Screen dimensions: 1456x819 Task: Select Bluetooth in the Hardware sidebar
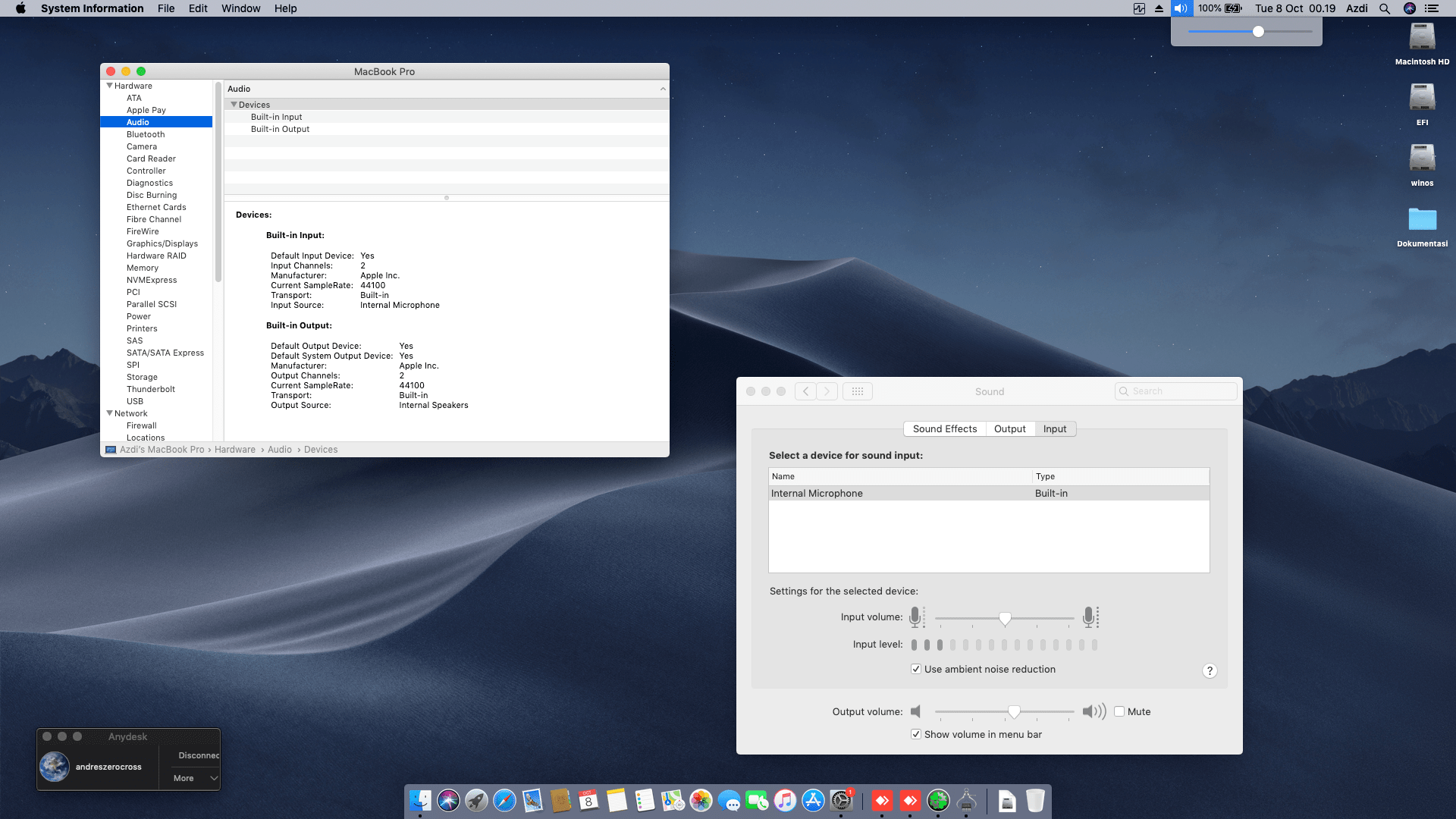[146, 134]
